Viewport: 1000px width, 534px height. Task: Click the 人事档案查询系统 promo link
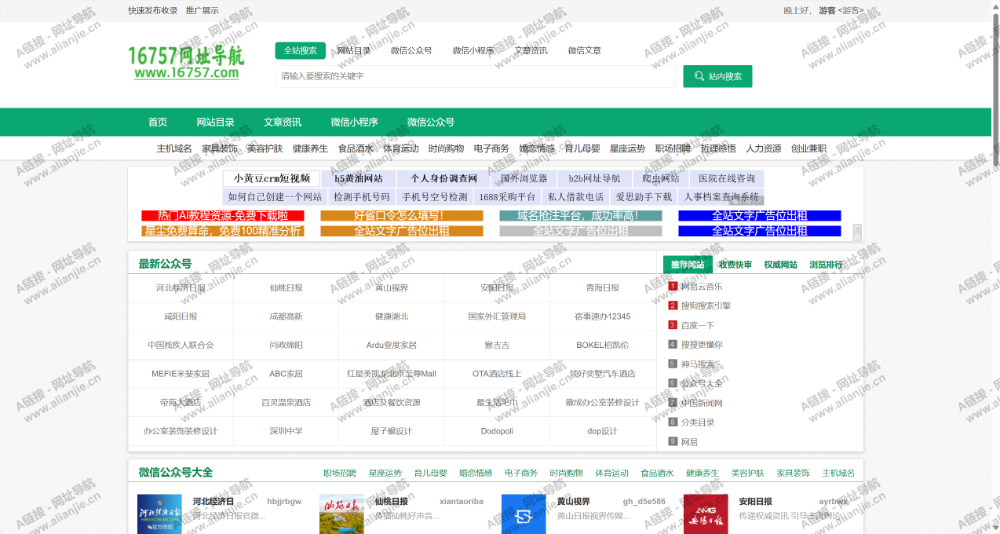click(721, 197)
